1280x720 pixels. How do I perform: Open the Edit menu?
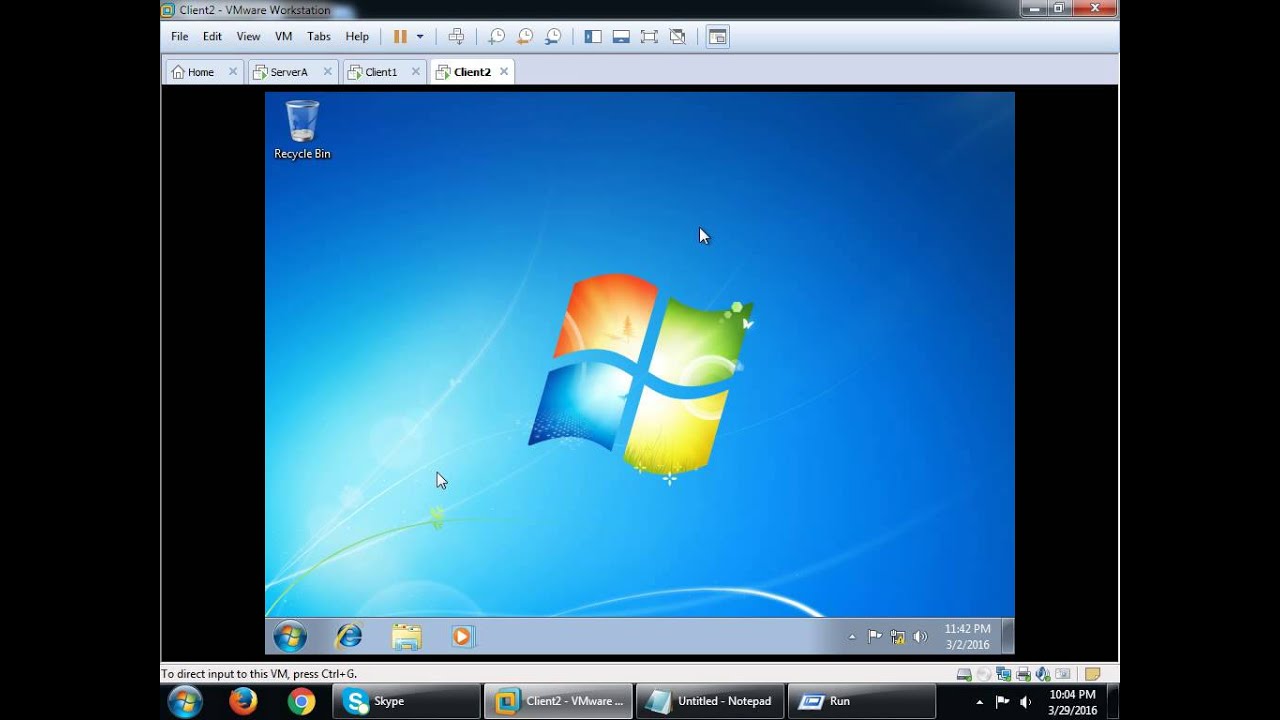point(212,37)
